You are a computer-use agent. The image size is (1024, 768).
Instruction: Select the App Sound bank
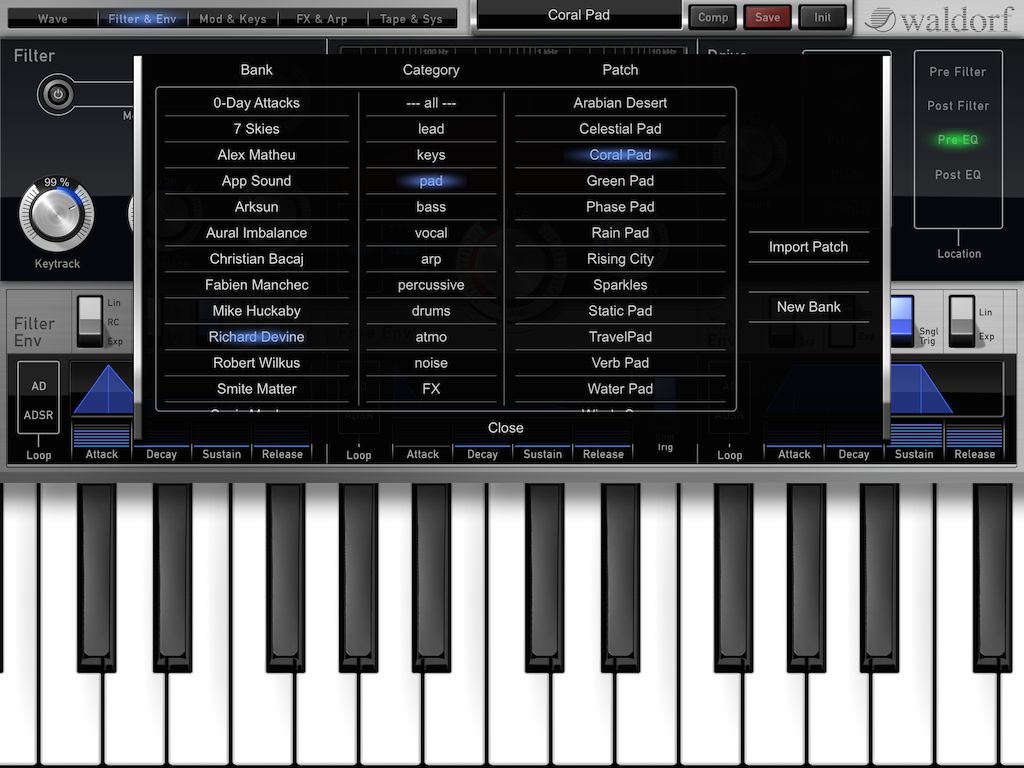pyautogui.click(x=257, y=181)
